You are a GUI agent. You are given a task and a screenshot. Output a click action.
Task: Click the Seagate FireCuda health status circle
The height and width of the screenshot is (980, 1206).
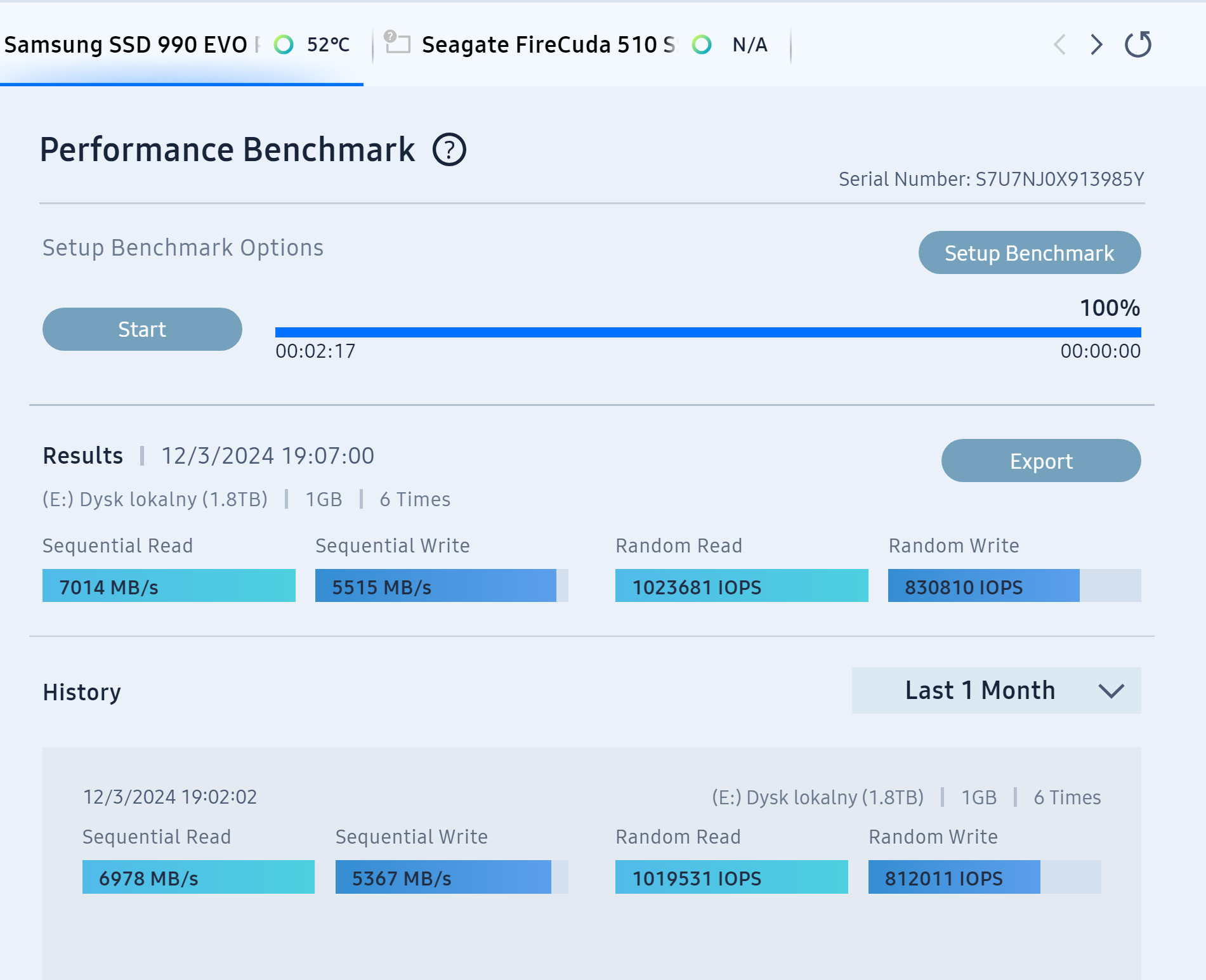702,44
